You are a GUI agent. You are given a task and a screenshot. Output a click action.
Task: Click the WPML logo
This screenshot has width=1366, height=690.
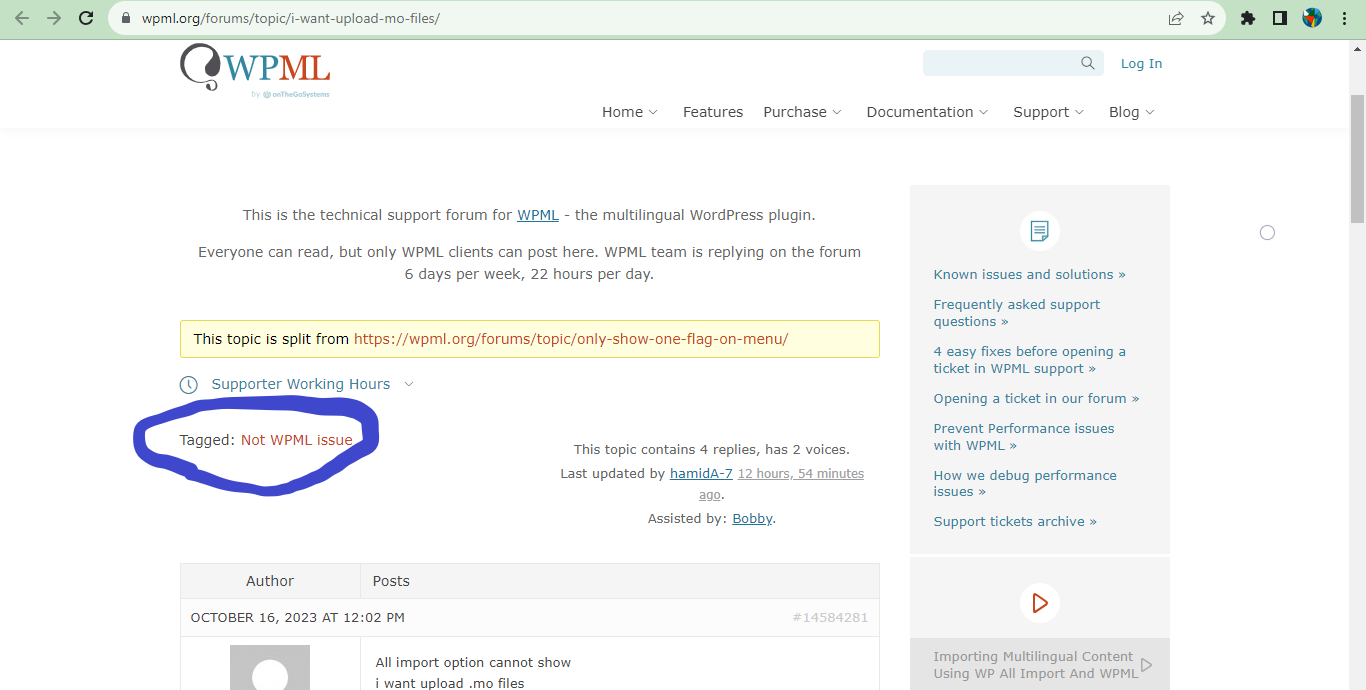click(255, 68)
